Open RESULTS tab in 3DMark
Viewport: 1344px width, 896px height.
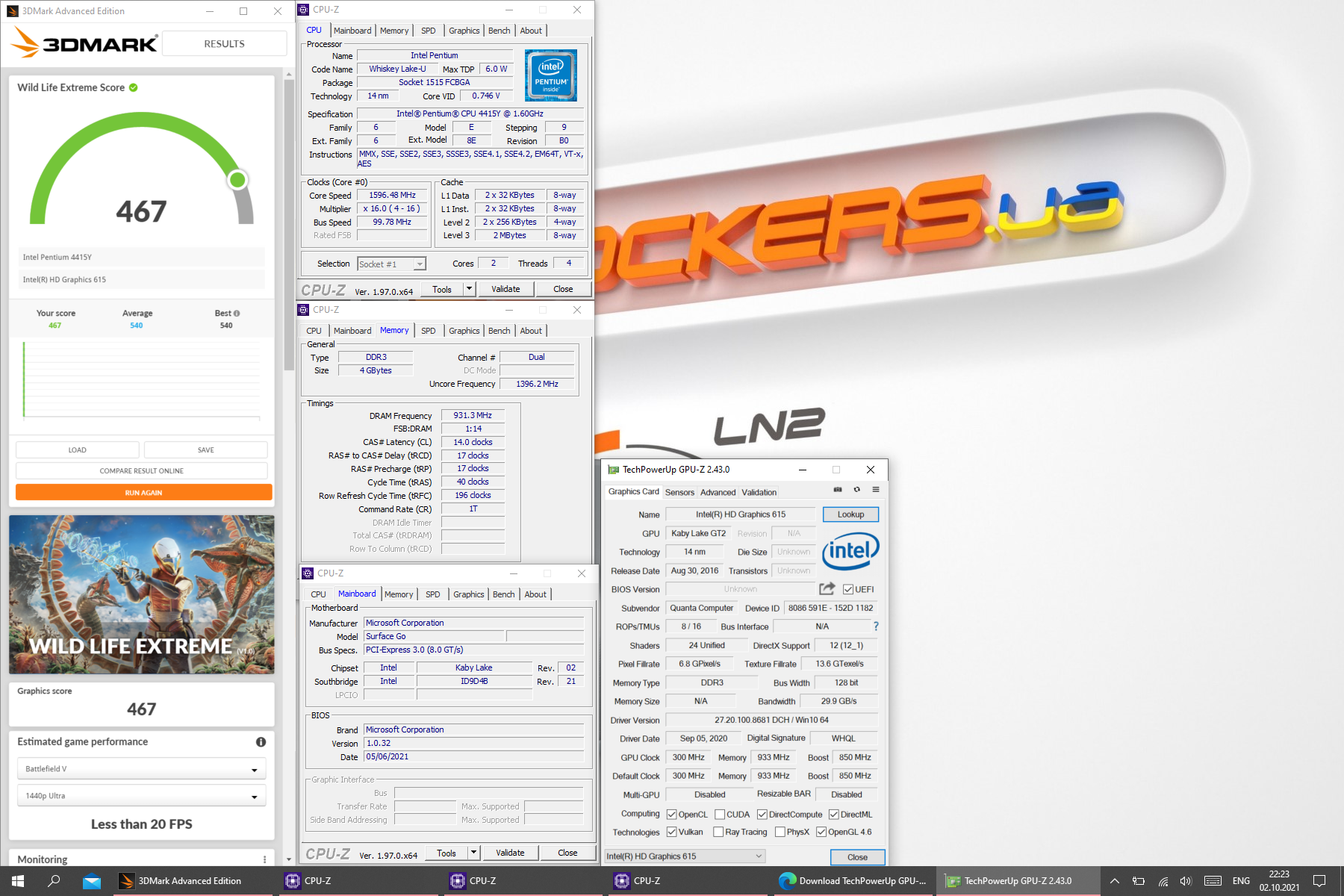pos(224,43)
